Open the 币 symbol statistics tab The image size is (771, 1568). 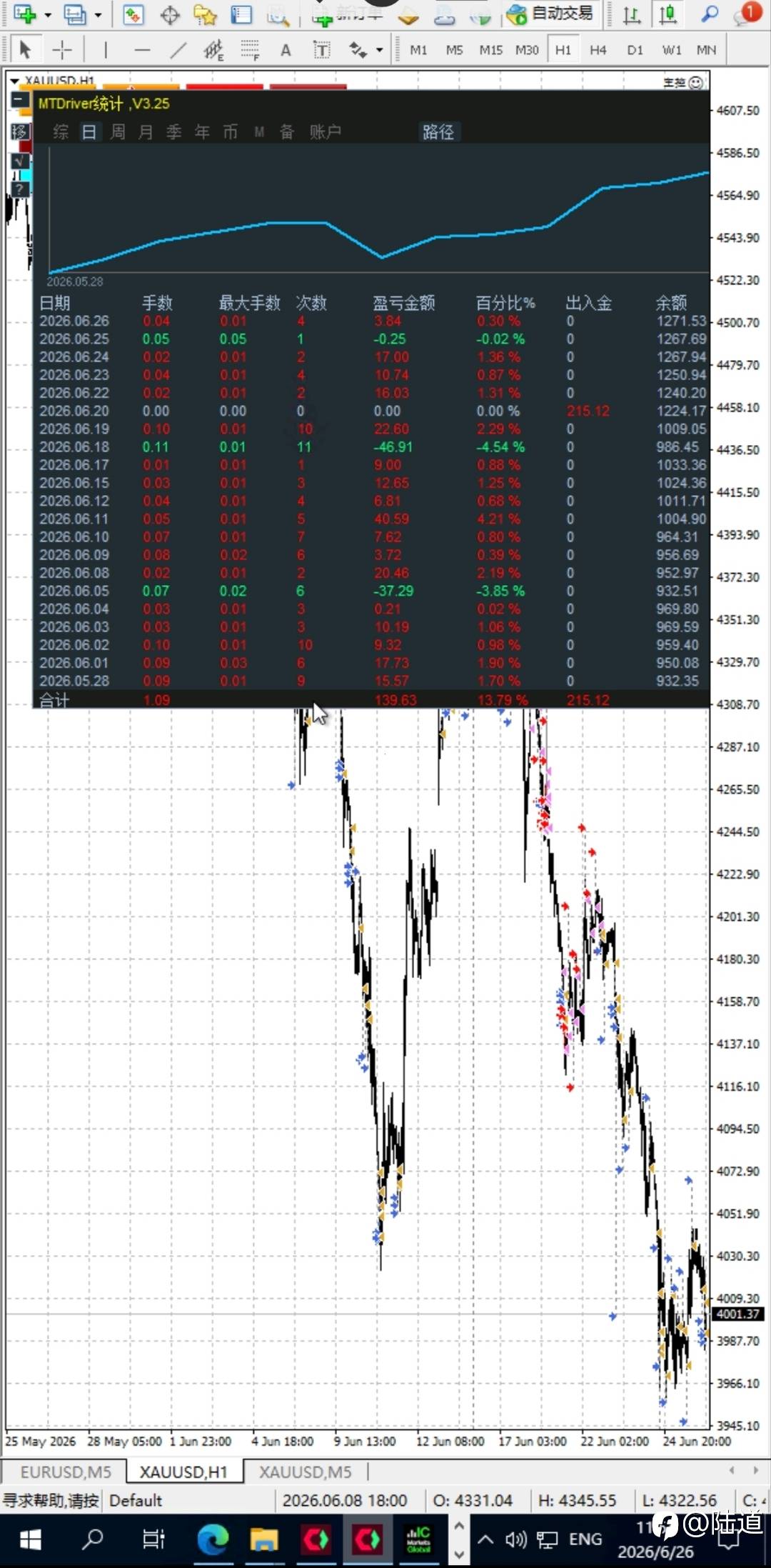[x=230, y=131]
